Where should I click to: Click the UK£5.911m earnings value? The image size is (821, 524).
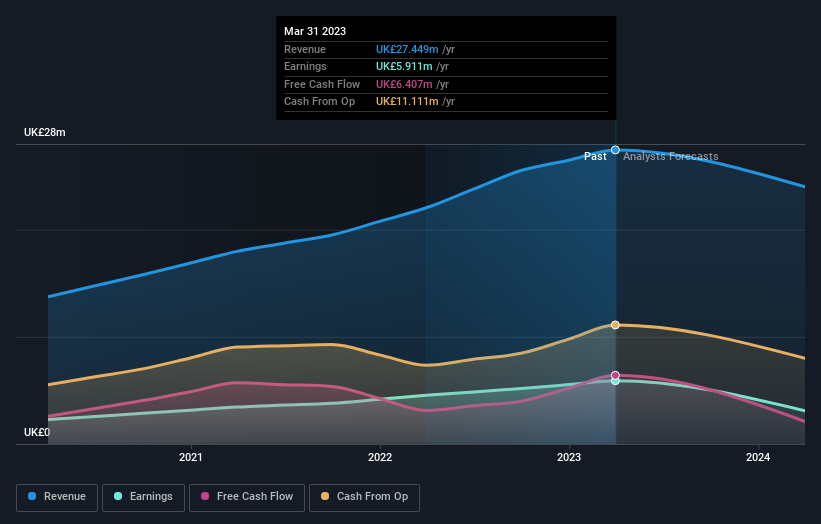click(x=404, y=66)
